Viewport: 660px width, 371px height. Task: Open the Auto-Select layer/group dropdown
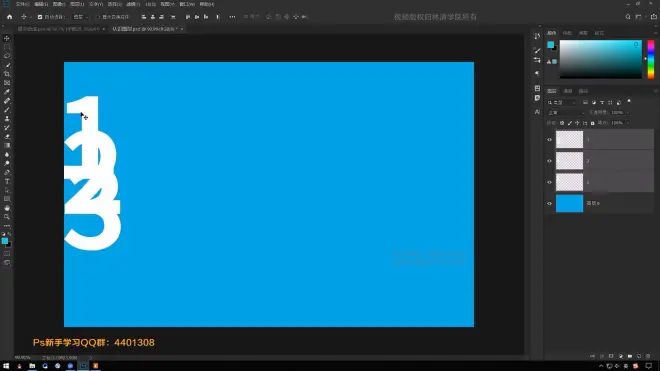tap(80, 17)
